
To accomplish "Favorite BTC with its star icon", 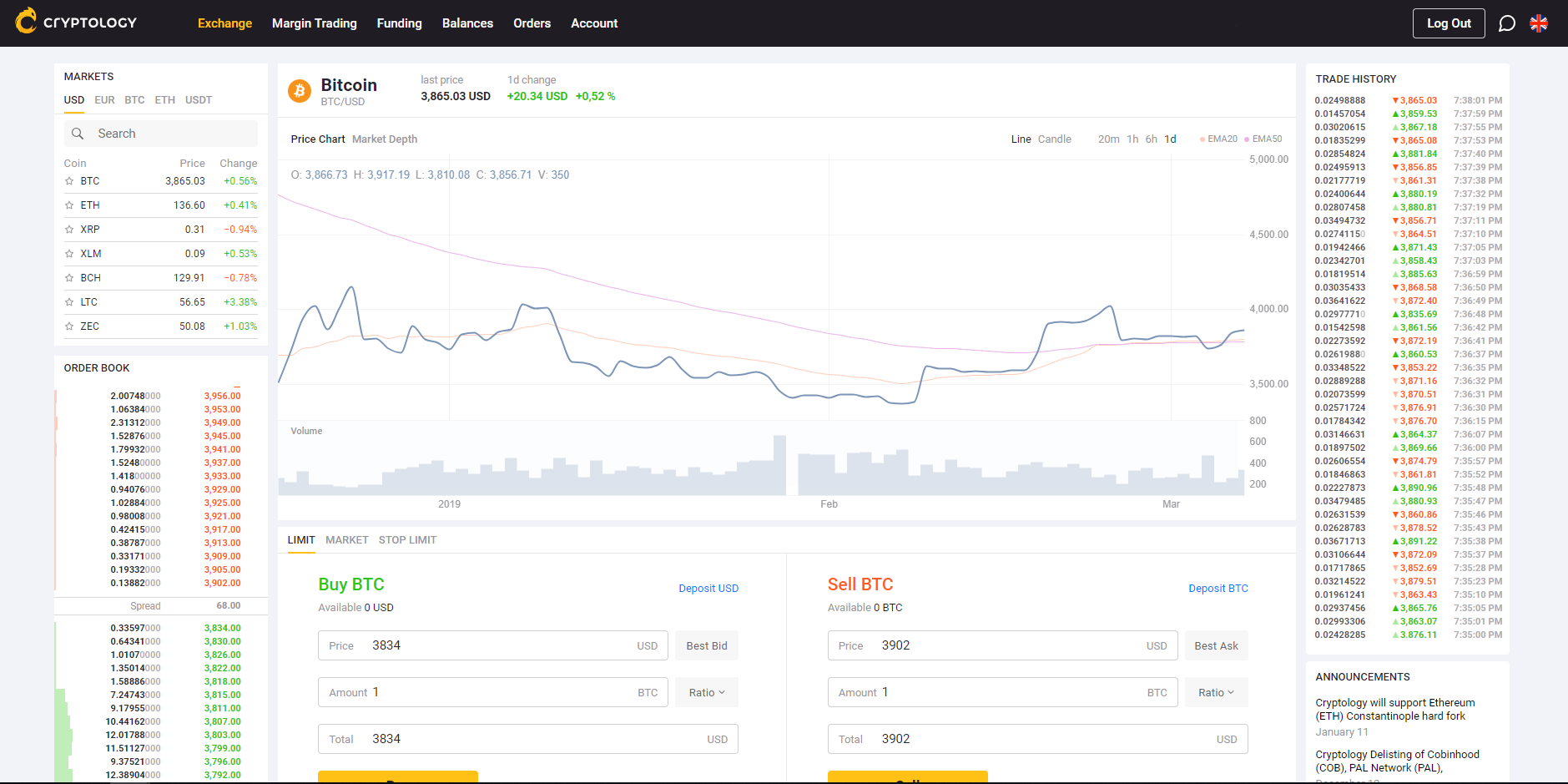I will click(x=69, y=181).
